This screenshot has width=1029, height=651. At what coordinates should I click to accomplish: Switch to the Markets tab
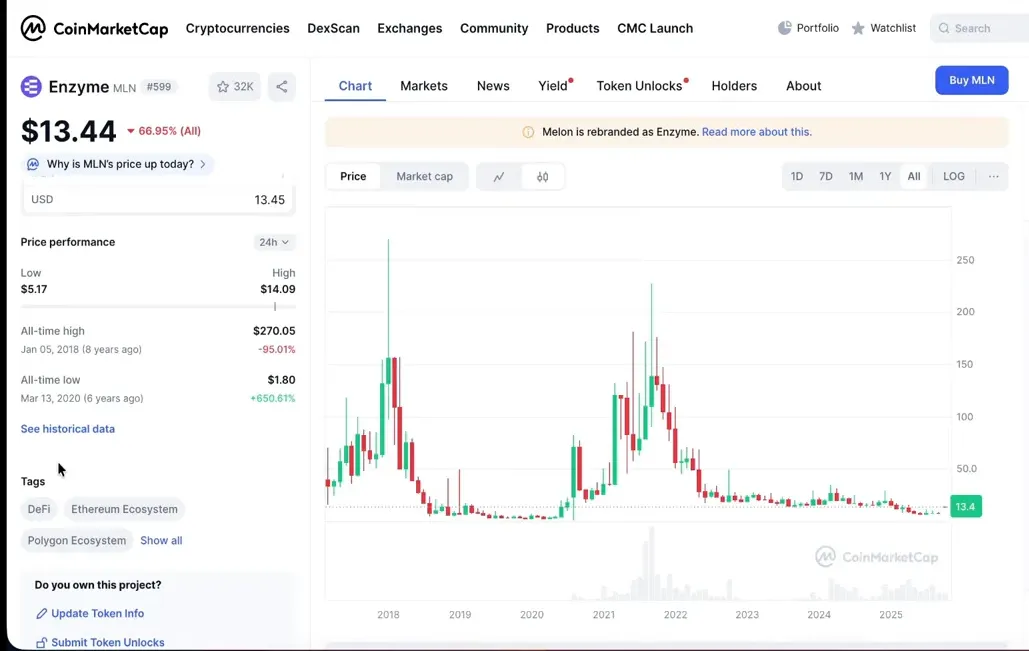pos(424,86)
